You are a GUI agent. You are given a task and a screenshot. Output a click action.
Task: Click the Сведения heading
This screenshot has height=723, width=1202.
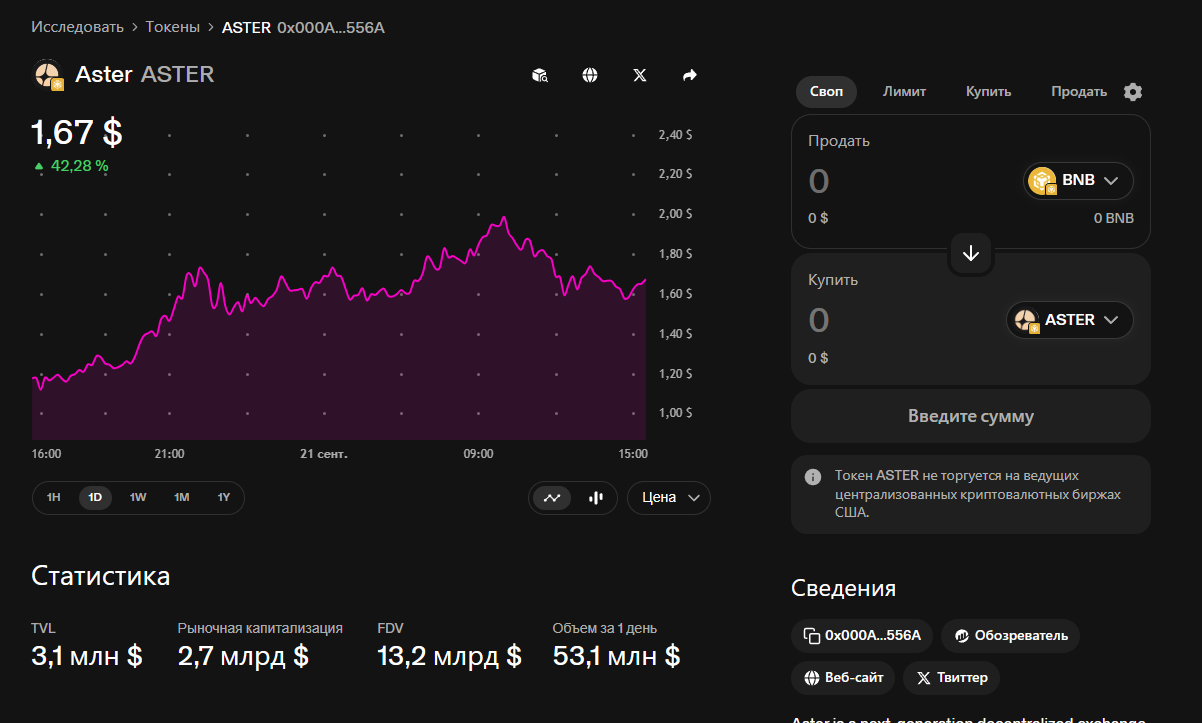tap(843, 588)
